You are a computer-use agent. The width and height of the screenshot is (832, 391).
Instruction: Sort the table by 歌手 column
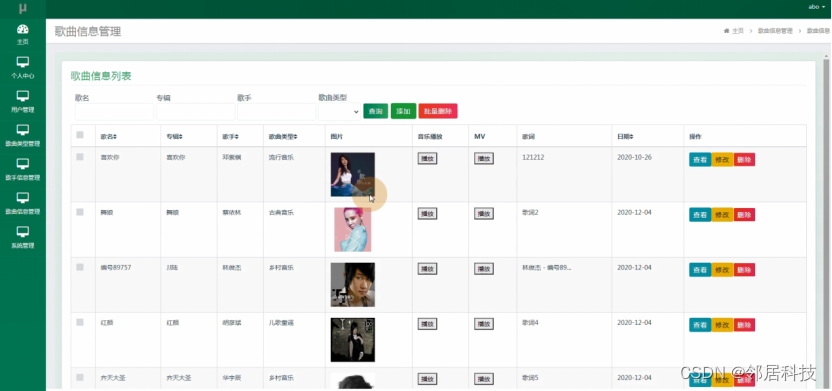coord(230,137)
